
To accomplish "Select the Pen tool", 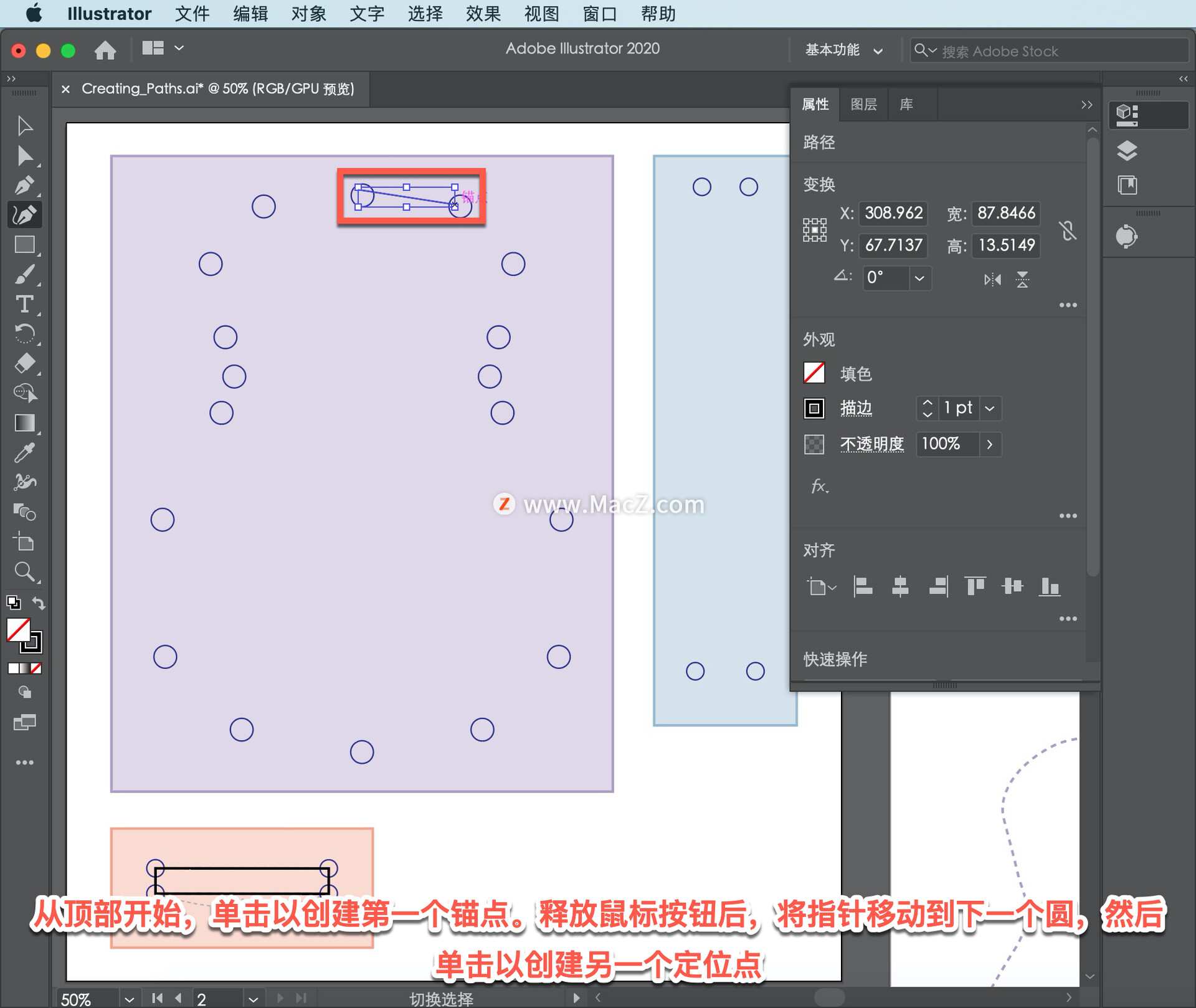I will [25, 185].
